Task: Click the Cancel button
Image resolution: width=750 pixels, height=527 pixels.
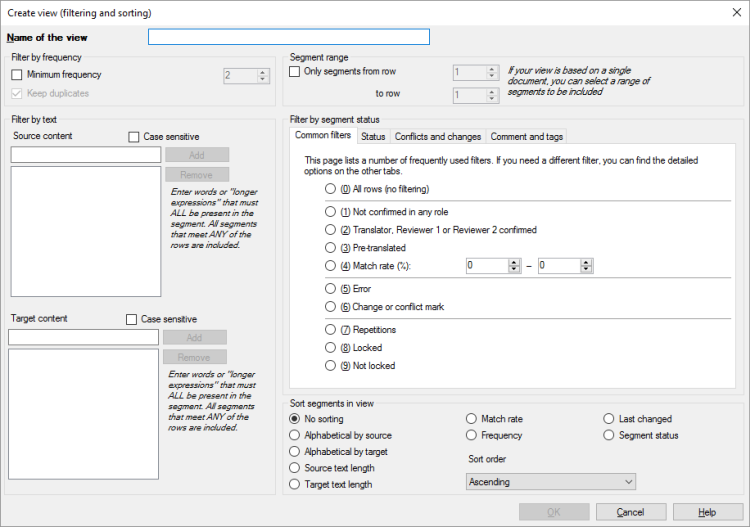Action: (x=630, y=512)
